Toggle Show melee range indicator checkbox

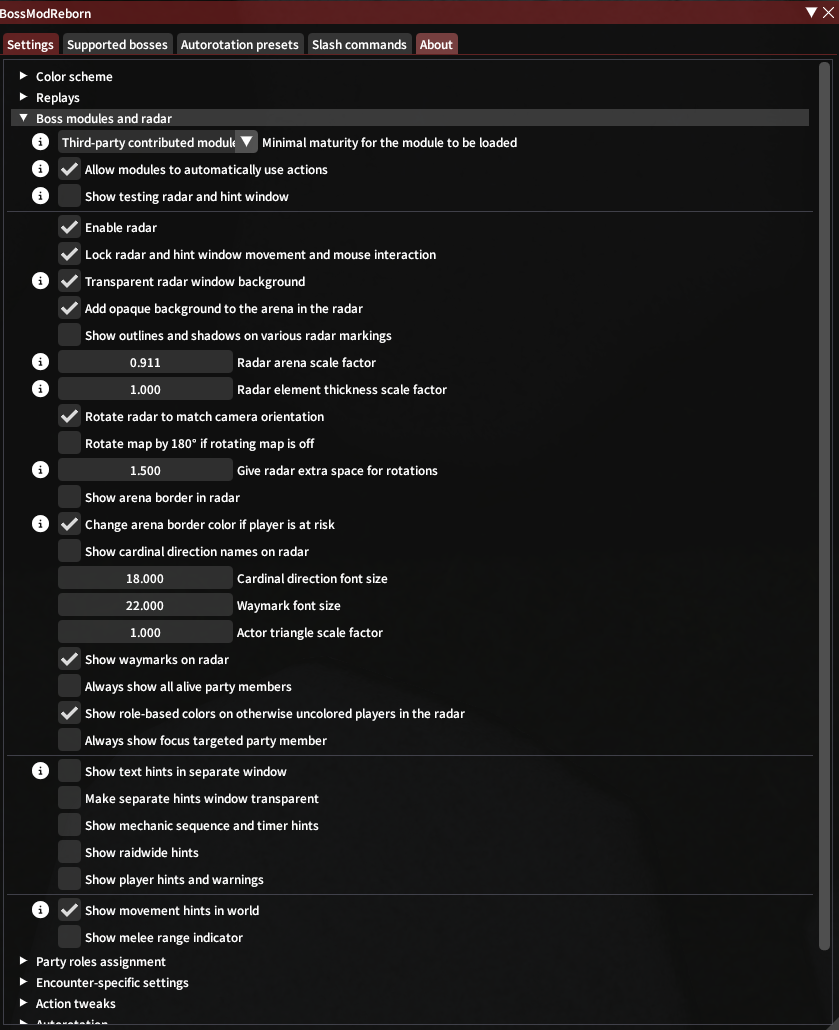(69, 937)
